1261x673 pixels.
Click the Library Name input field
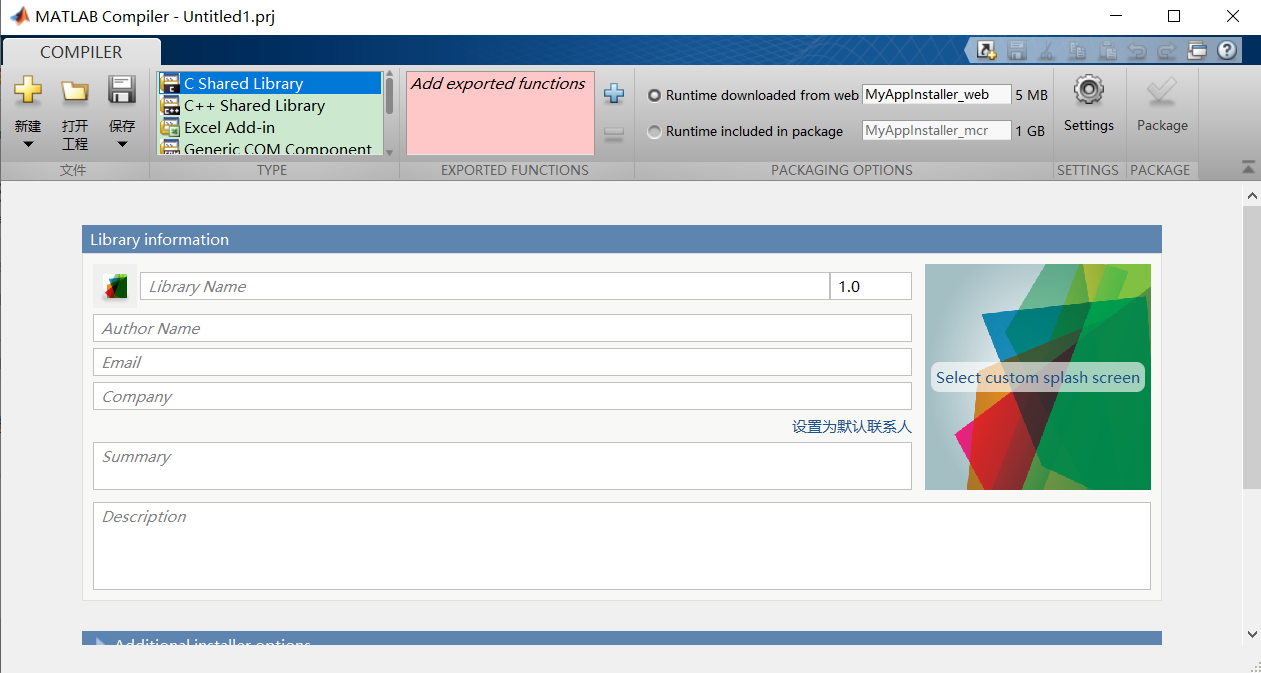pyautogui.click(x=480, y=286)
